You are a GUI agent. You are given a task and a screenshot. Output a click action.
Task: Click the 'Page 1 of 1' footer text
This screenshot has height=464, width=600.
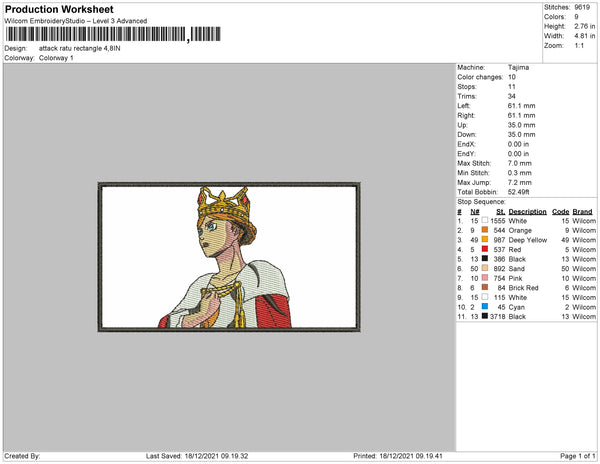(x=578, y=456)
